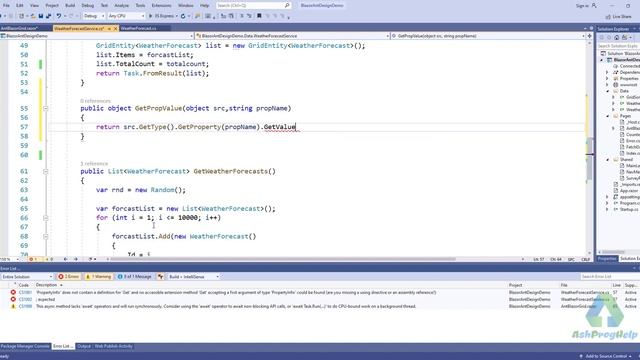Click the CS1998 warning code link
This screenshot has width=640, height=360.
[x=25, y=306]
